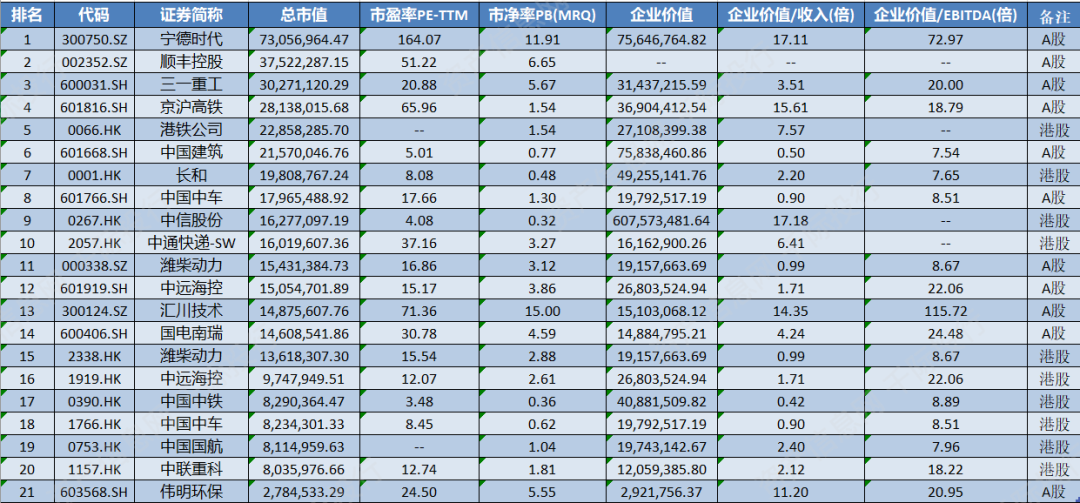Click the 京沪高铁 name cell
The height and width of the screenshot is (503, 1080).
pos(191,107)
